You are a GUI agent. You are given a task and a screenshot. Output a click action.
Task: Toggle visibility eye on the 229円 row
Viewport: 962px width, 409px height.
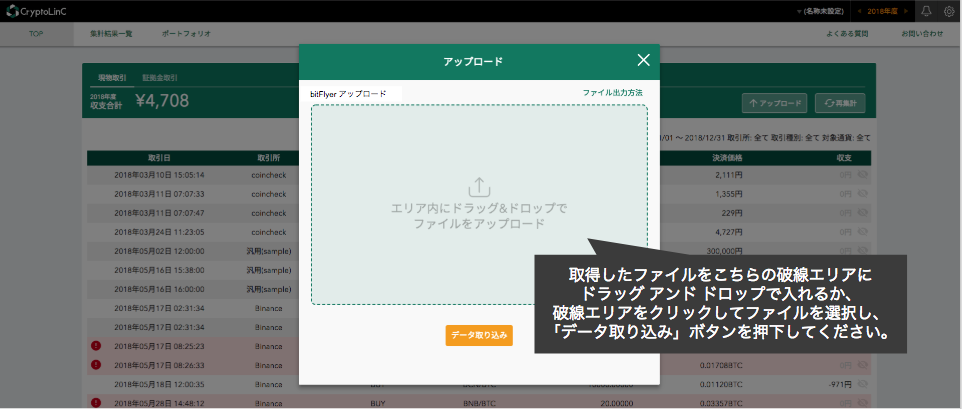[x=863, y=213]
